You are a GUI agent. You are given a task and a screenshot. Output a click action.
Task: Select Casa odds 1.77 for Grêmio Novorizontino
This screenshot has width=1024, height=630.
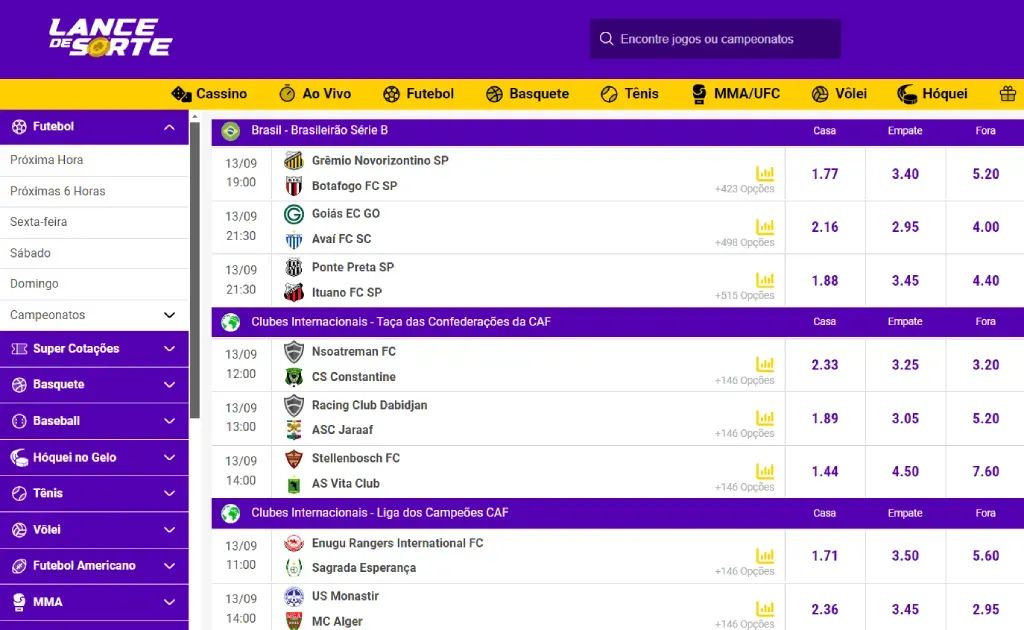click(x=825, y=174)
